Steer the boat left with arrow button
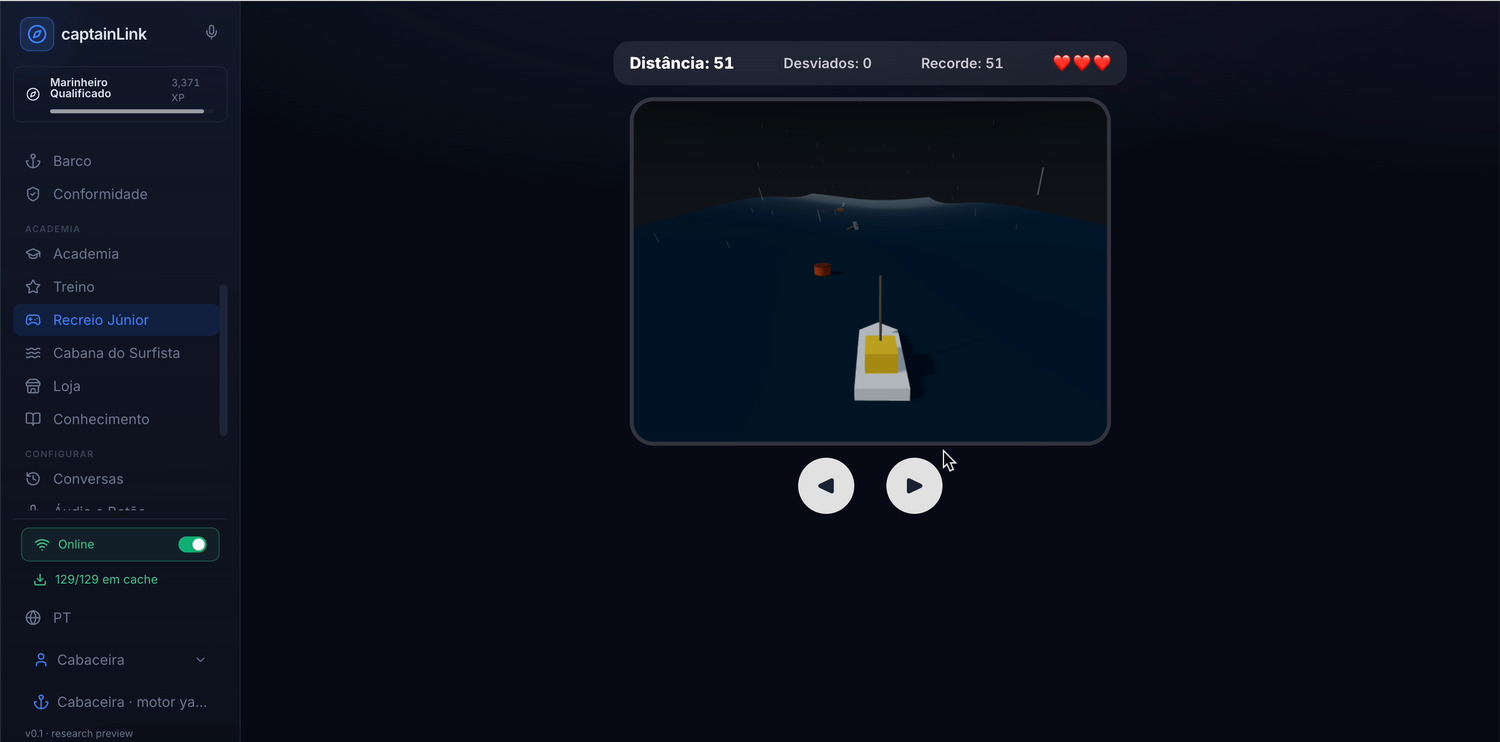This screenshot has height=742, width=1500. pyautogui.click(x=826, y=486)
